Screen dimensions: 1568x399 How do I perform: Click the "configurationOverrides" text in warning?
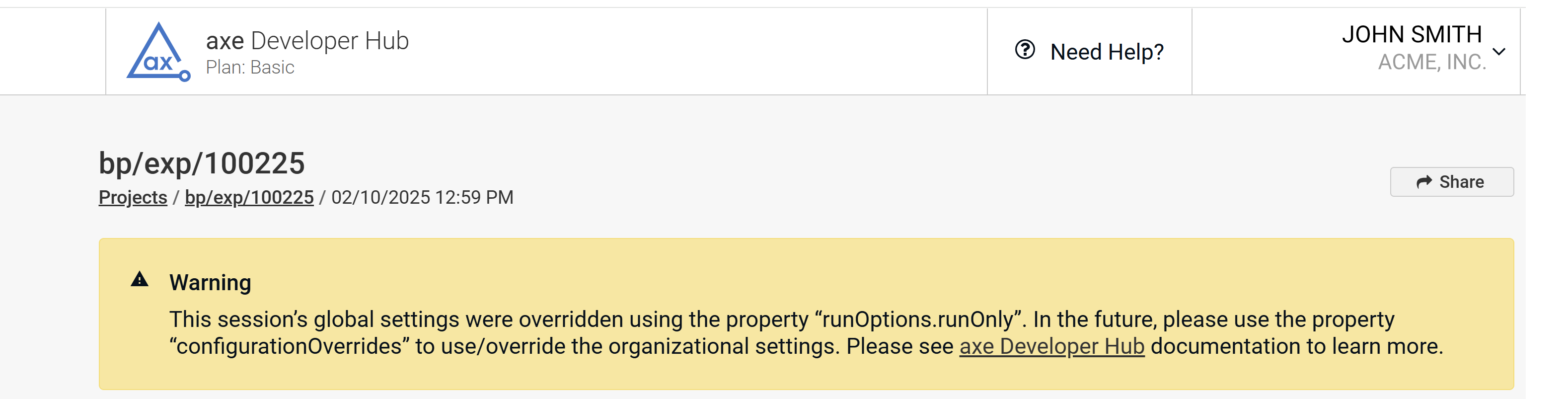[289, 347]
